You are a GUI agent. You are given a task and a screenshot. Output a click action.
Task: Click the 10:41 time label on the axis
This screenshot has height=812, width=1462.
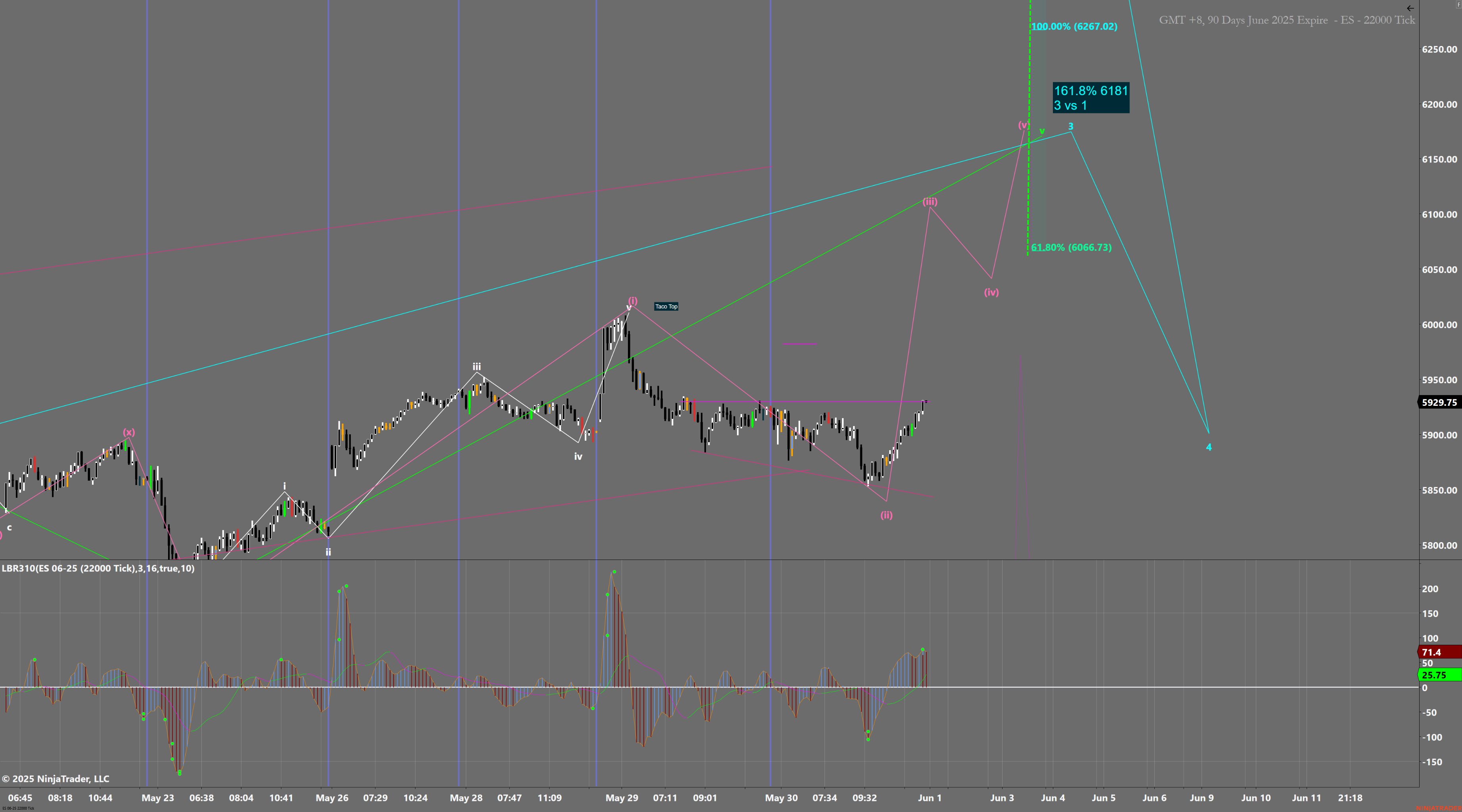[x=281, y=798]
